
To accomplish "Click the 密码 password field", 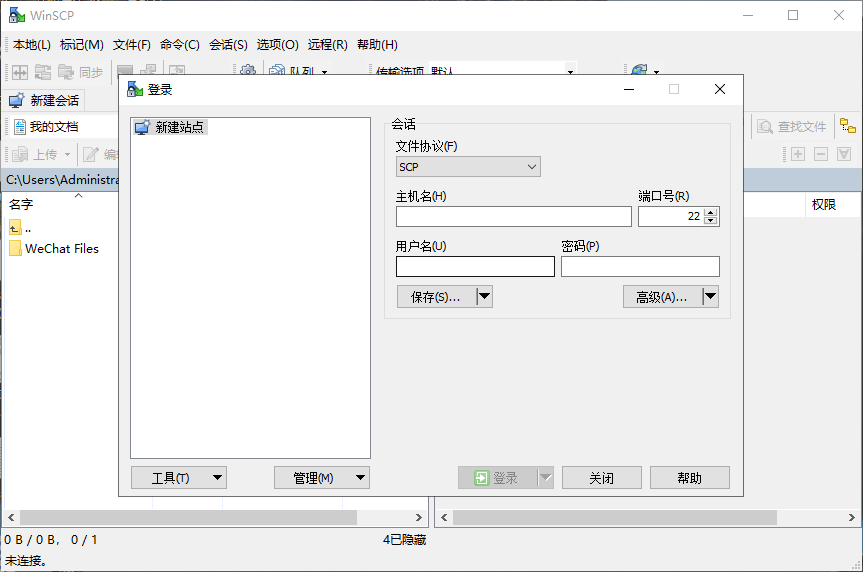I will [x=640, y=266].
